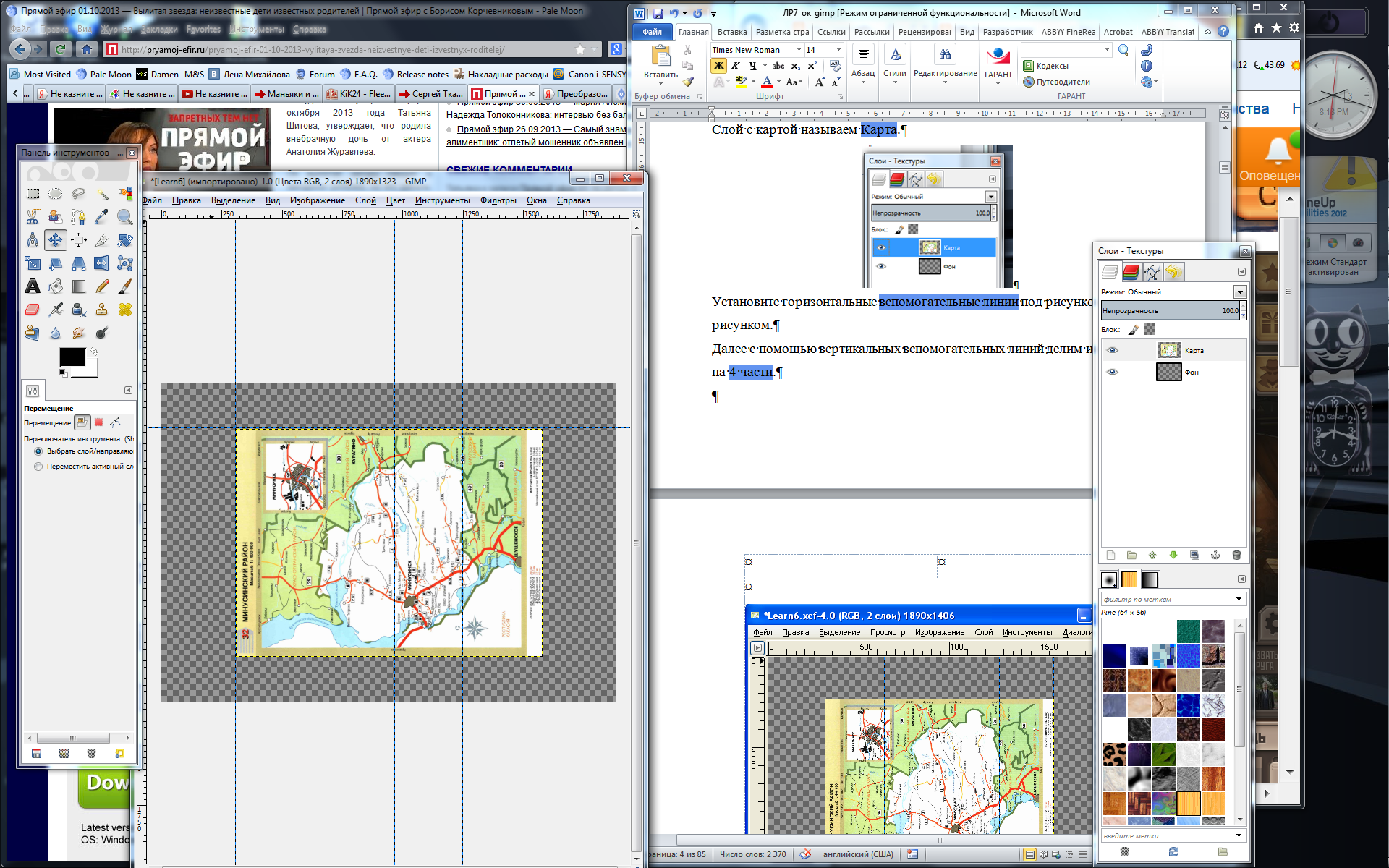Select the Paths pen tool in toolbox

tap(79, 217)
